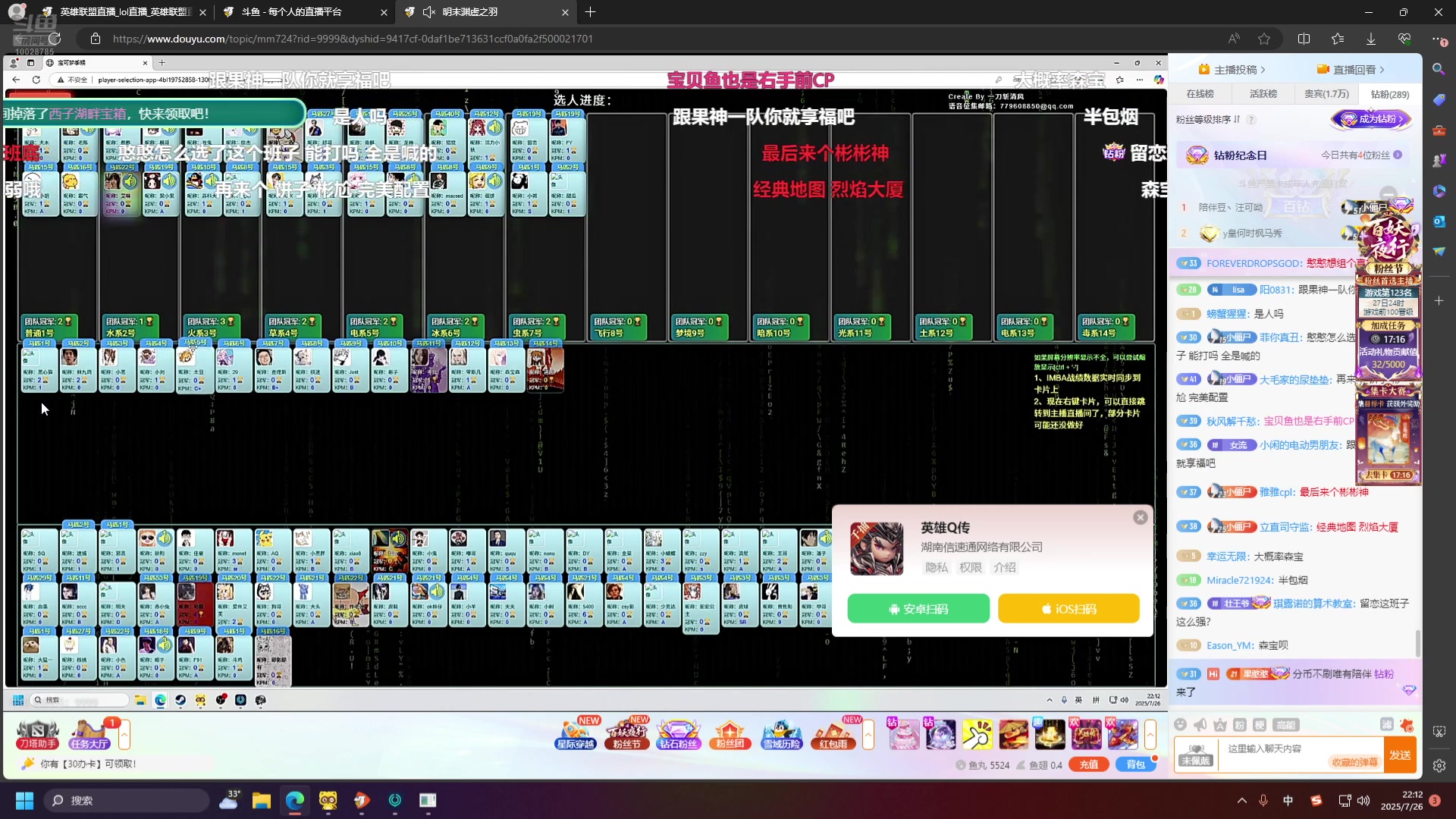Open the 滤 chat filter option
1456x819 pixels.
(1386, 725)
